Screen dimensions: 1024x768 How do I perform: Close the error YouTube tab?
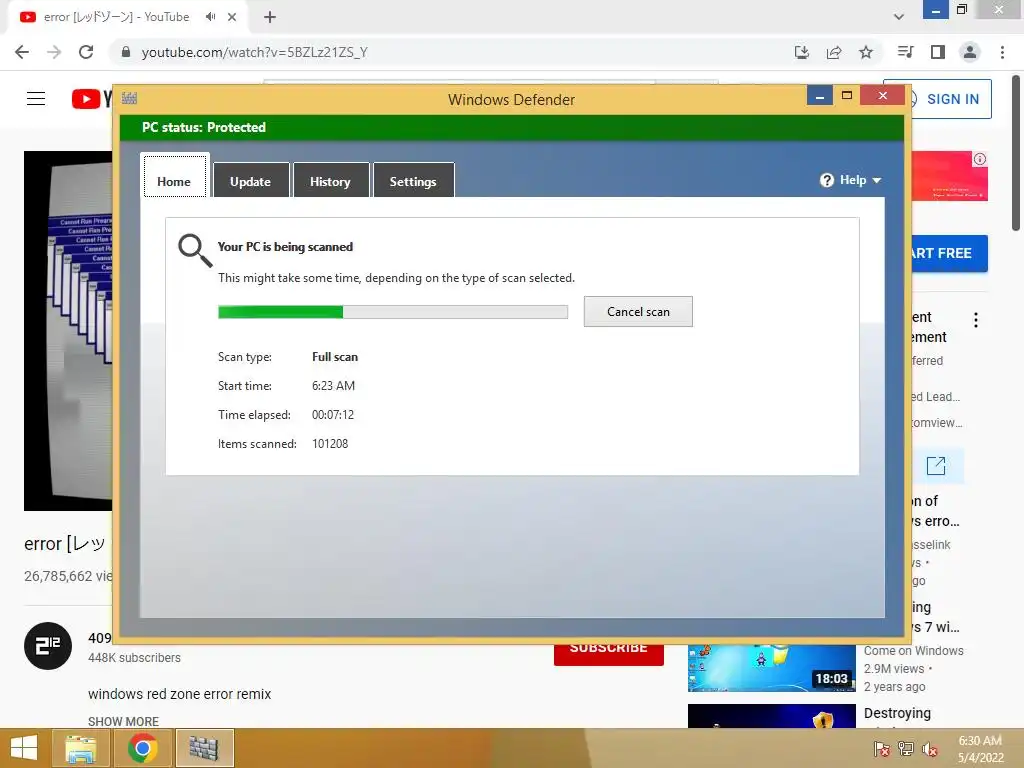[x=232, y=17]
